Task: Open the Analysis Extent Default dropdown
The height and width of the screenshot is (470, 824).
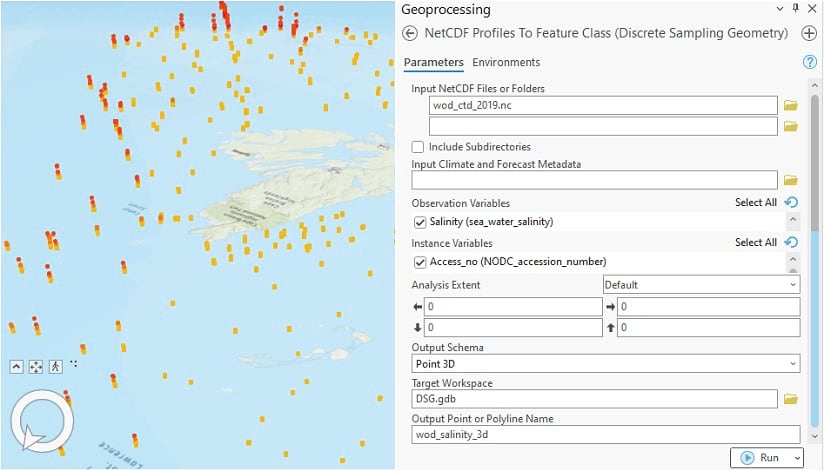Action: (701, 285)
